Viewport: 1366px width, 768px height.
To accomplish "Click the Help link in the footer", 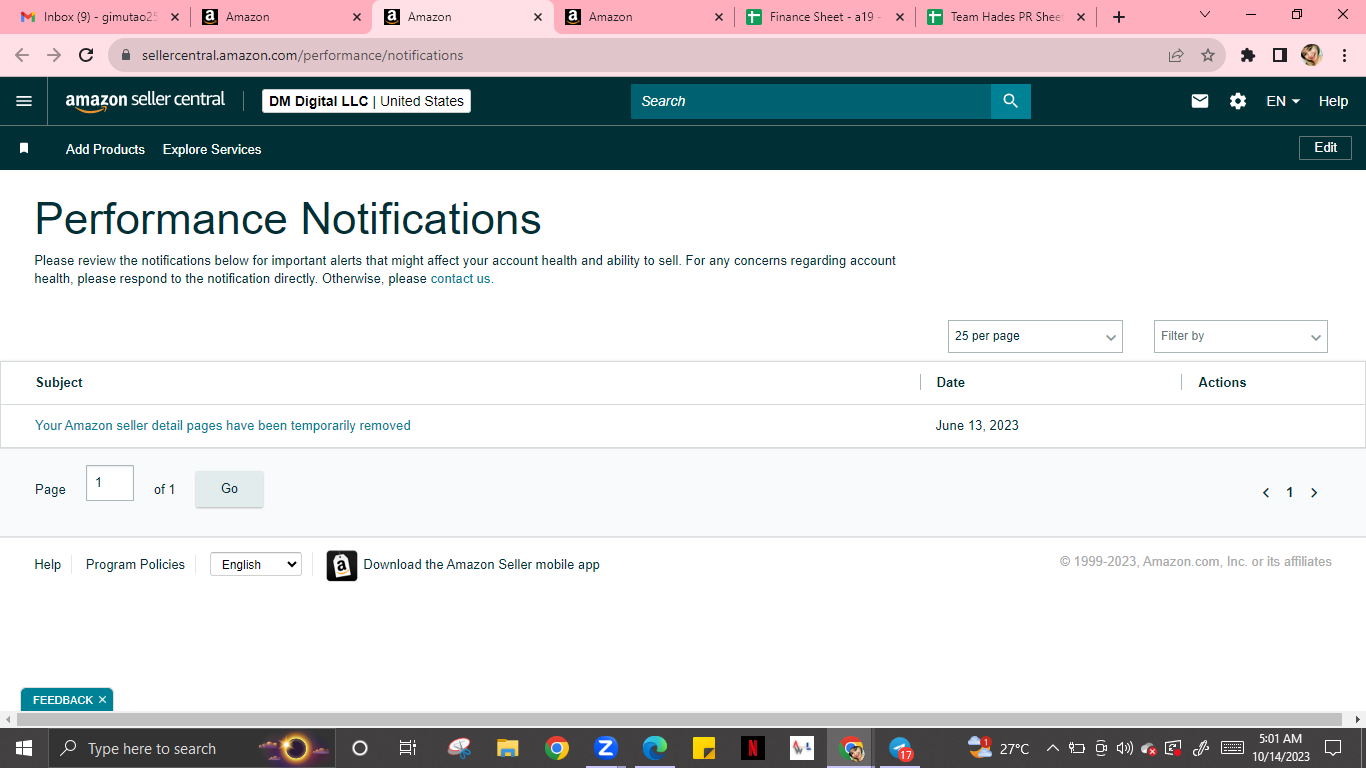I will [48, 565].
